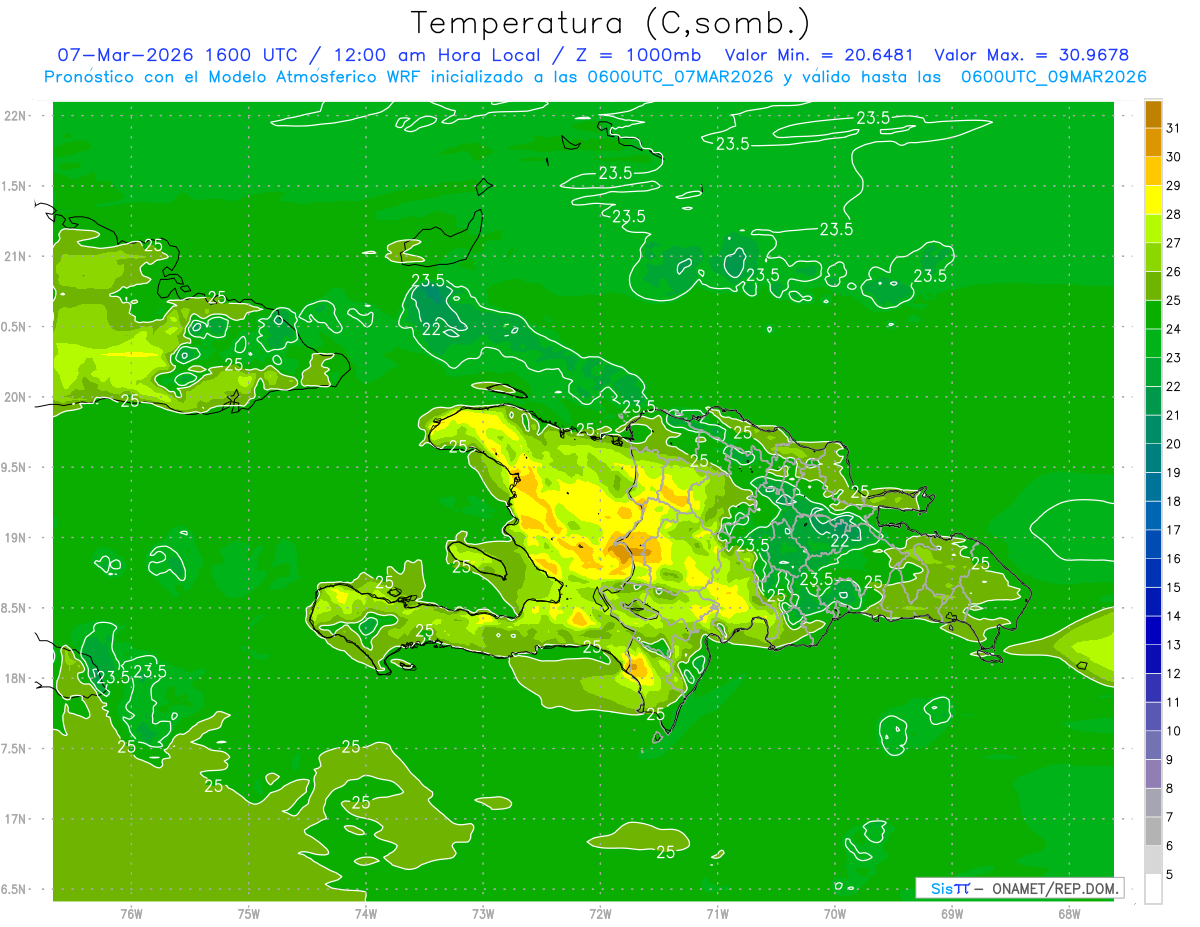Pick the blue swatch between 15 and 16
The width and height of the screenshot is (1200, 927).
pos(1153,573)
